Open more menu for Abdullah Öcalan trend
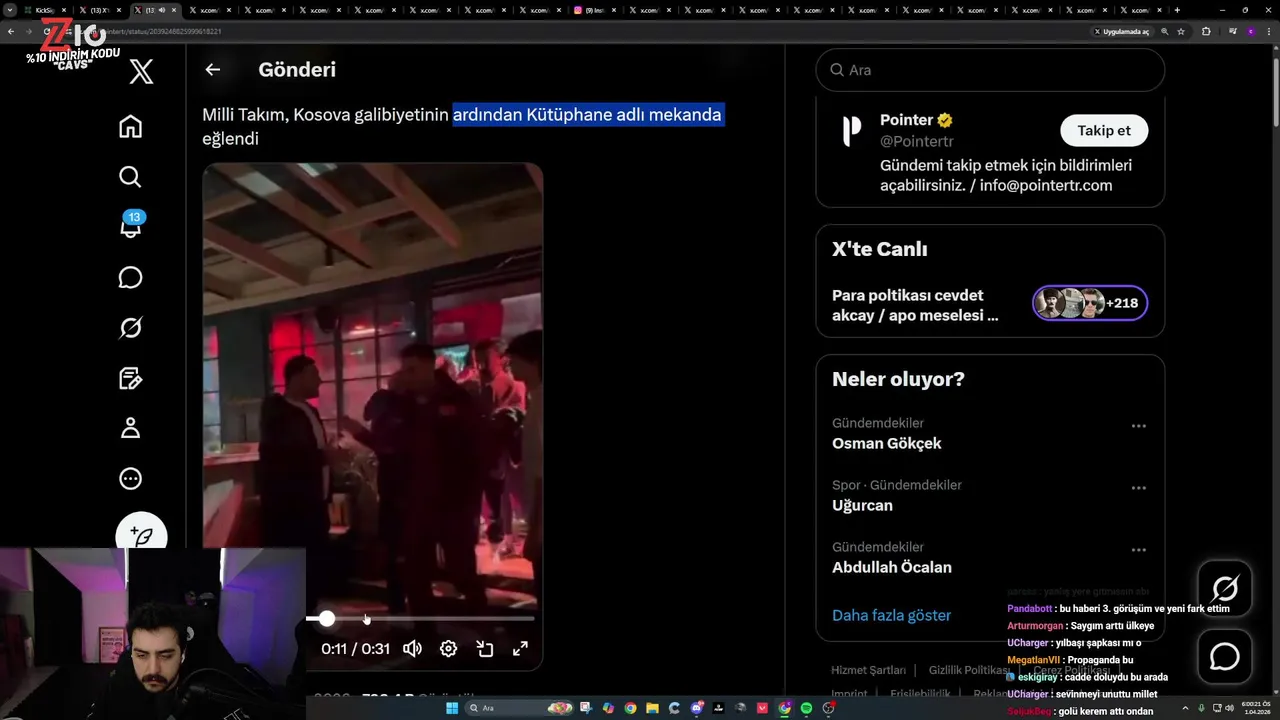This screenshot has height=720, width=1280. click(x=1138, y=550)
